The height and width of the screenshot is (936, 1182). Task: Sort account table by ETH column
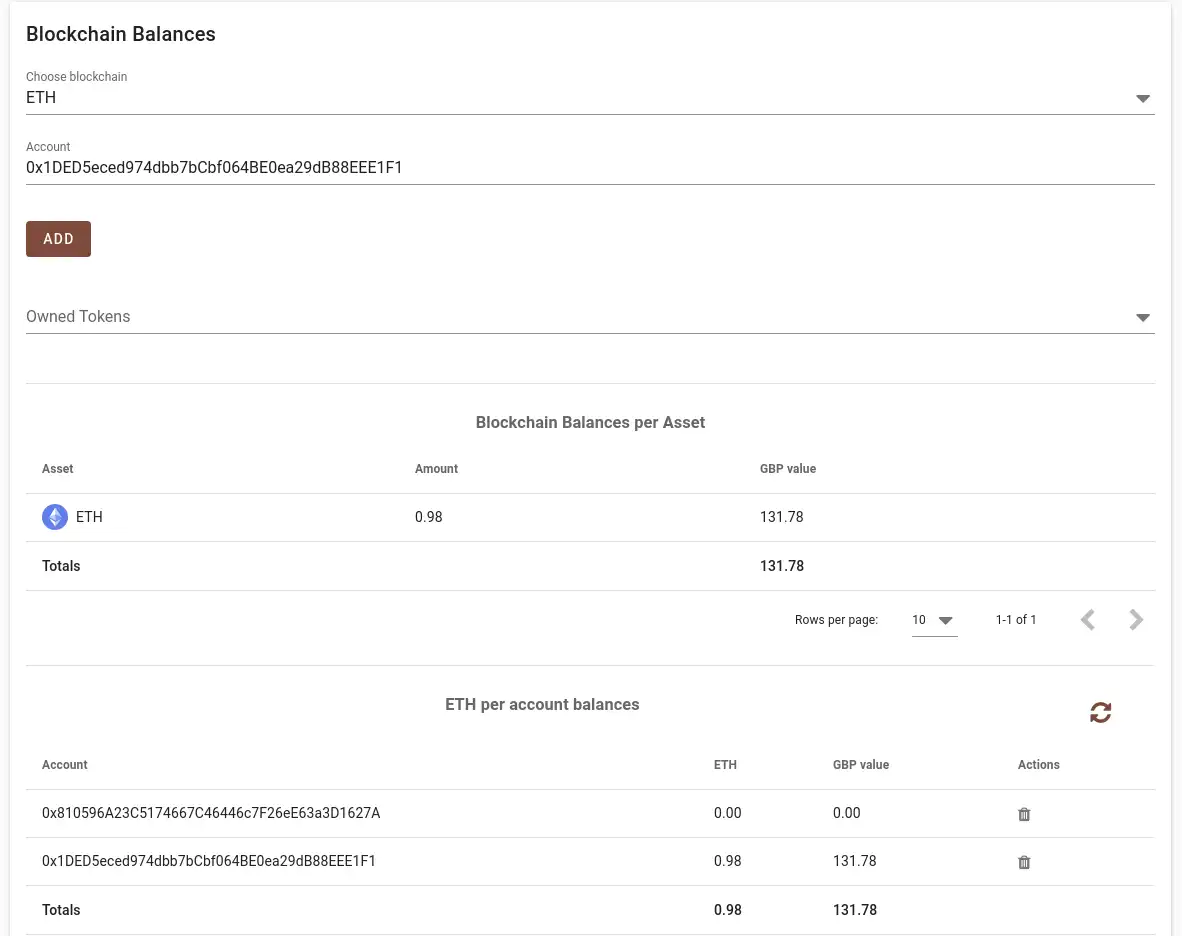[x=725, y=765]
